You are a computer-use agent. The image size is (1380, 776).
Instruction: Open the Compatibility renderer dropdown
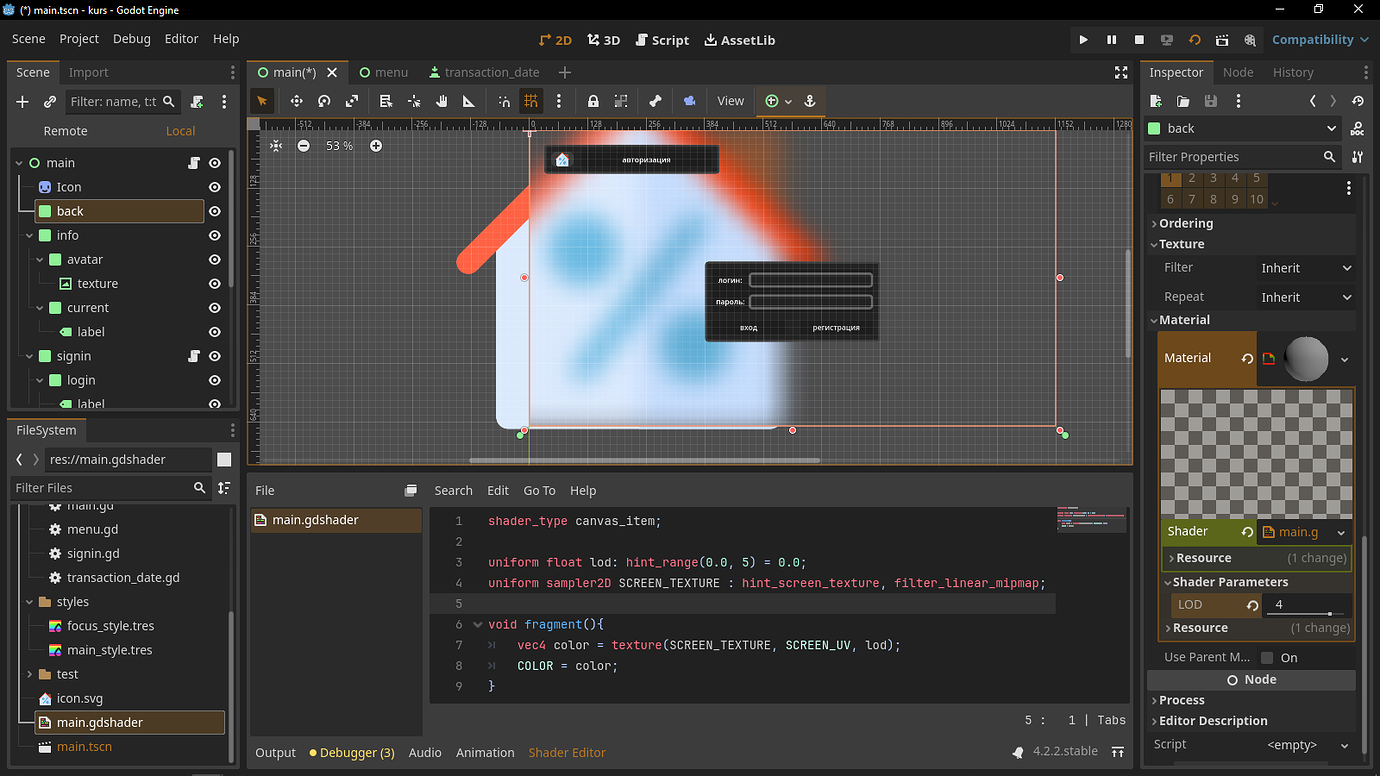1320,40
